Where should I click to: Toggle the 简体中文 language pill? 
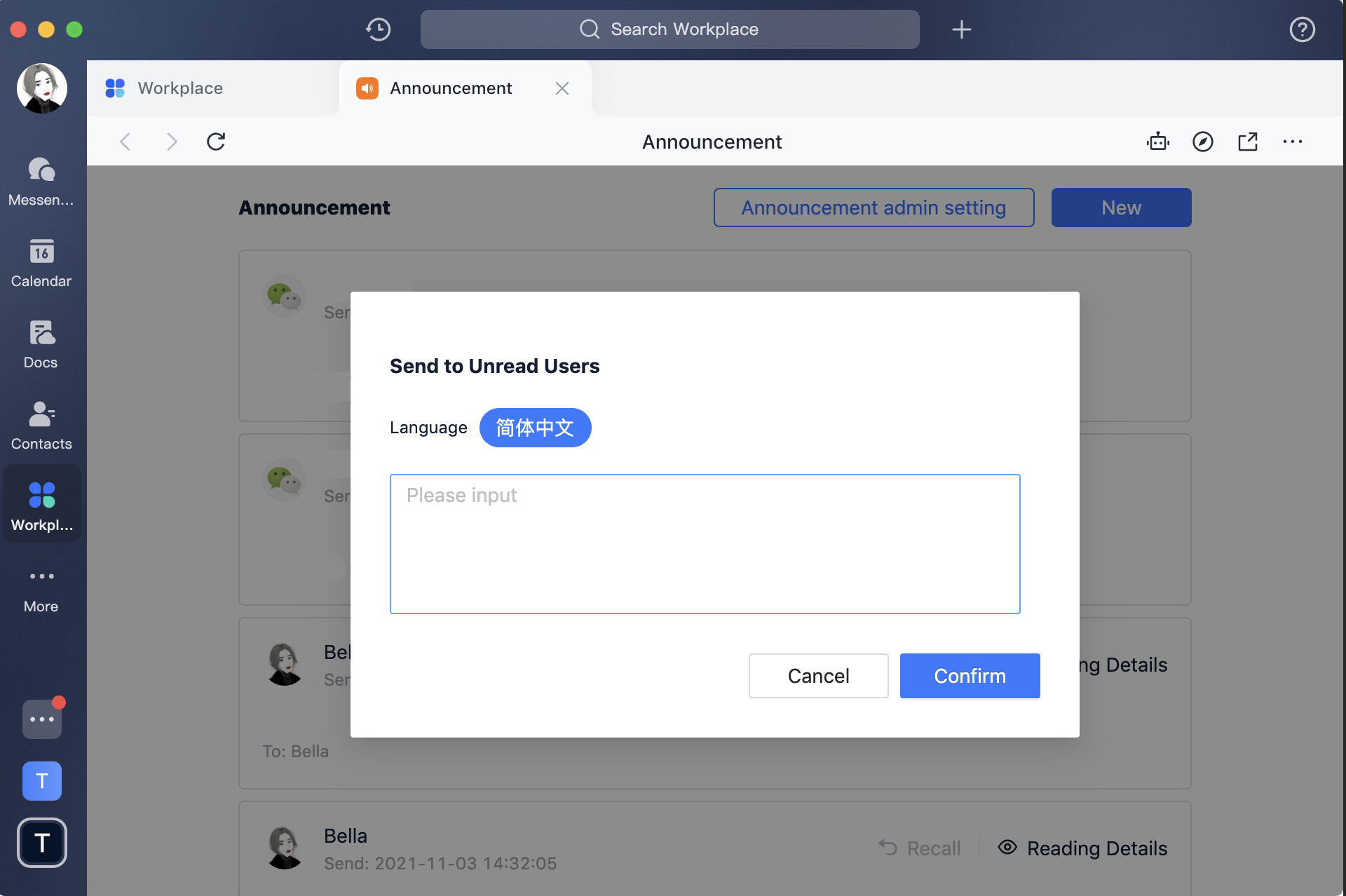[535, 427]
